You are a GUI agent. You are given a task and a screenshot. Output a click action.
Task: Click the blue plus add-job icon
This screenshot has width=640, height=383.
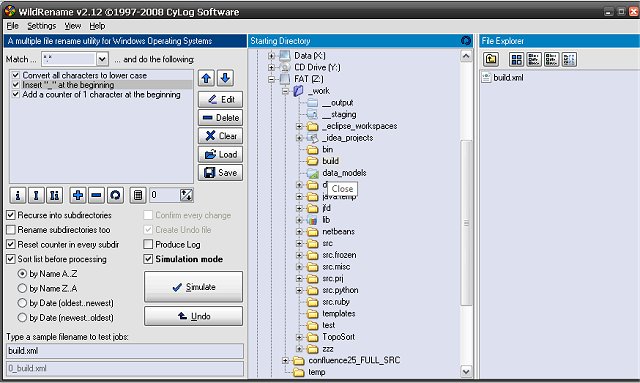pos(78,196)
